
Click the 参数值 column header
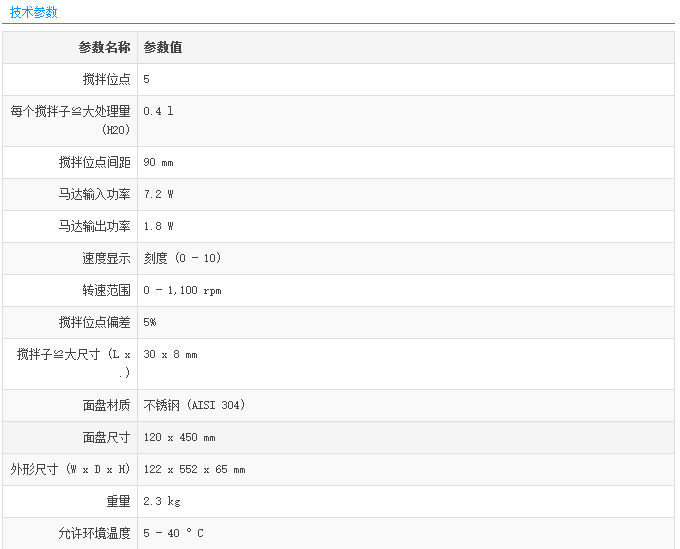coord(163,47)
